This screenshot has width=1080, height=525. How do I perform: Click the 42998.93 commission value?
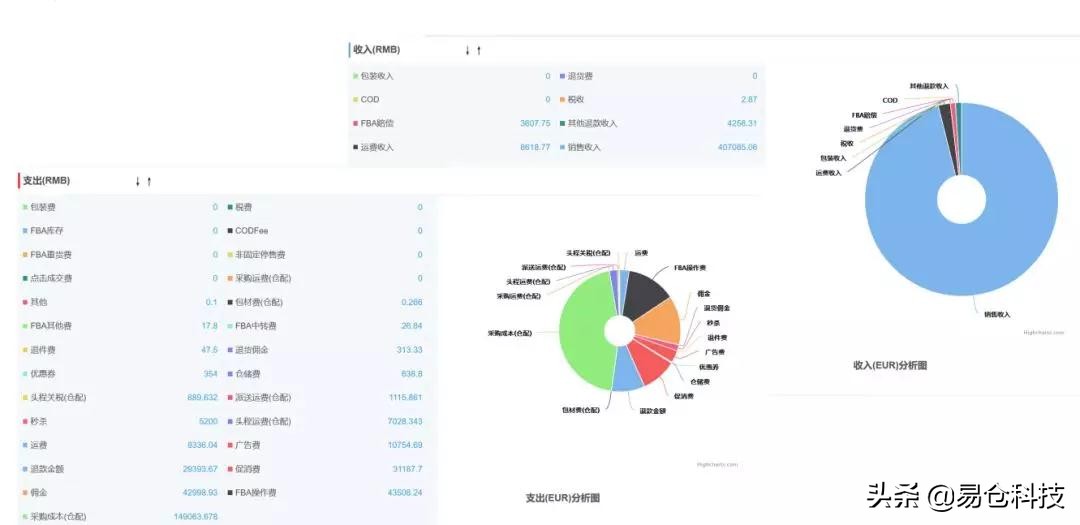[200, 493]
